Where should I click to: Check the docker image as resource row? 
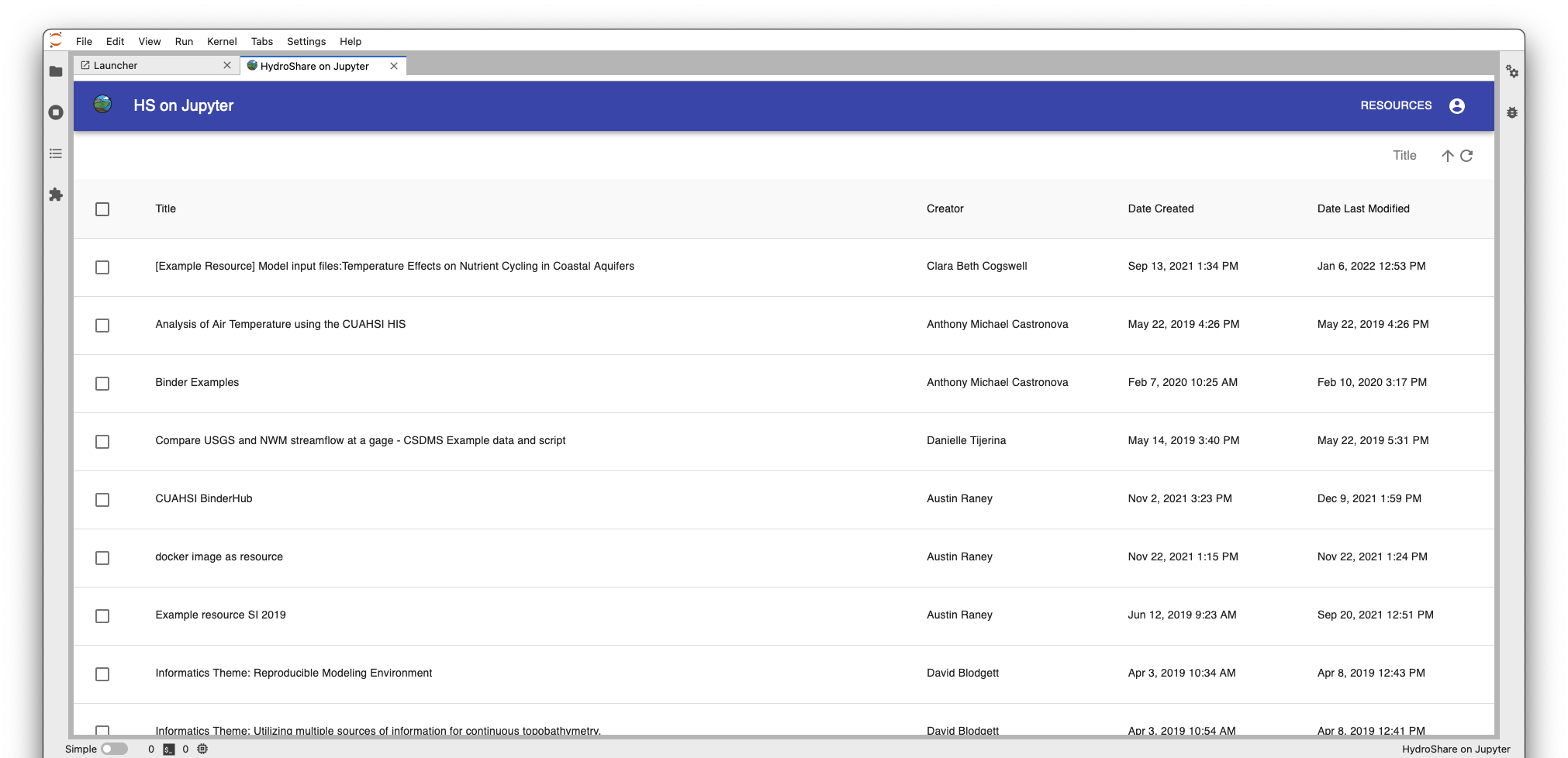click(102, 558)
